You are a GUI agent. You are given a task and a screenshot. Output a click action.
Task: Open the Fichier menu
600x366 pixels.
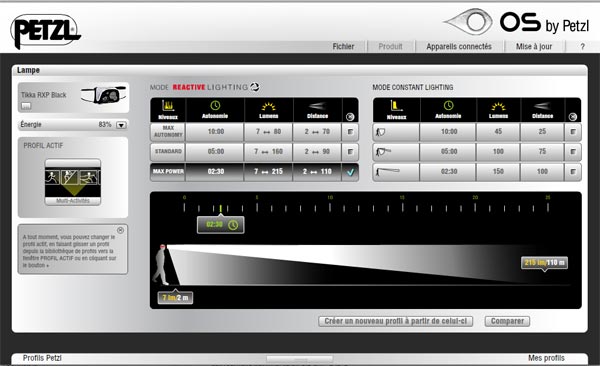click(x=343, y=46)
